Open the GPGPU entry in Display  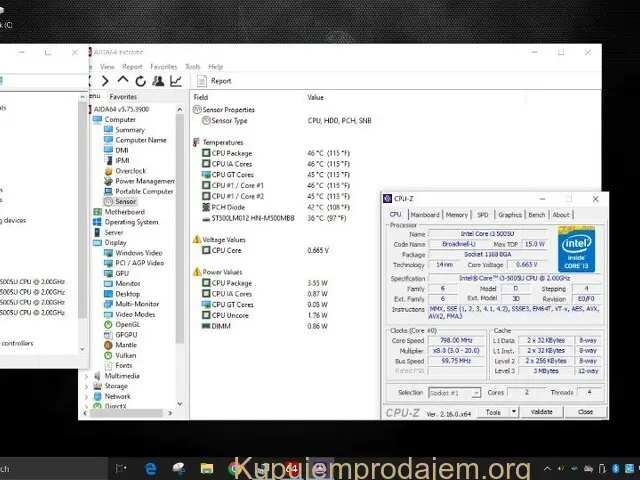[126, 334]
